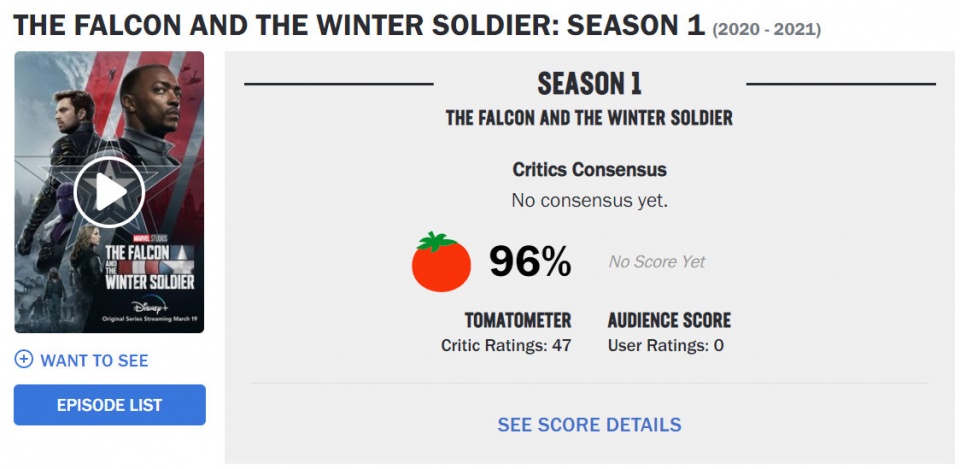The width and height of the screenshot is (960, 469).
Task: Select the Audience Score label
Action: (x=669, y=320)
